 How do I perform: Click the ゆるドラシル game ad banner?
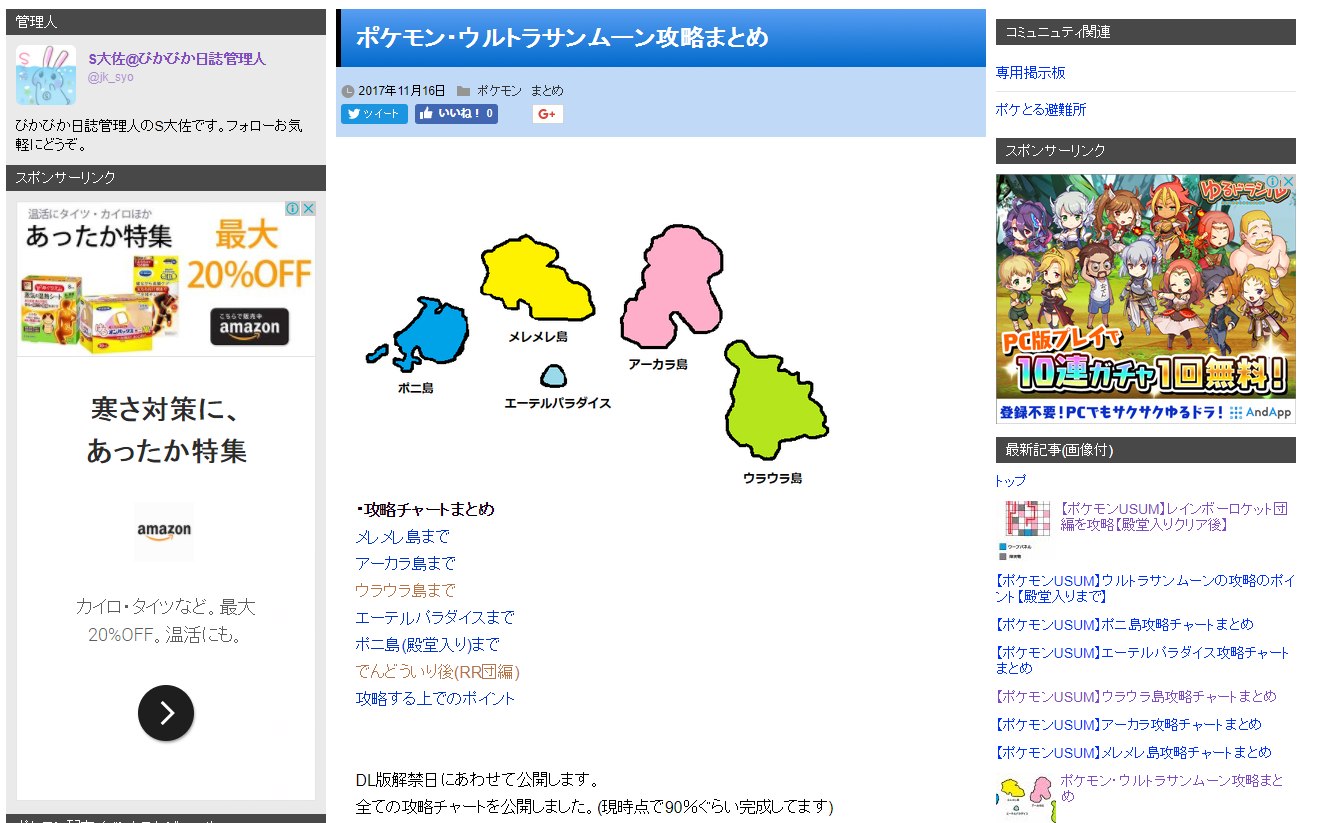[1146, 299]
